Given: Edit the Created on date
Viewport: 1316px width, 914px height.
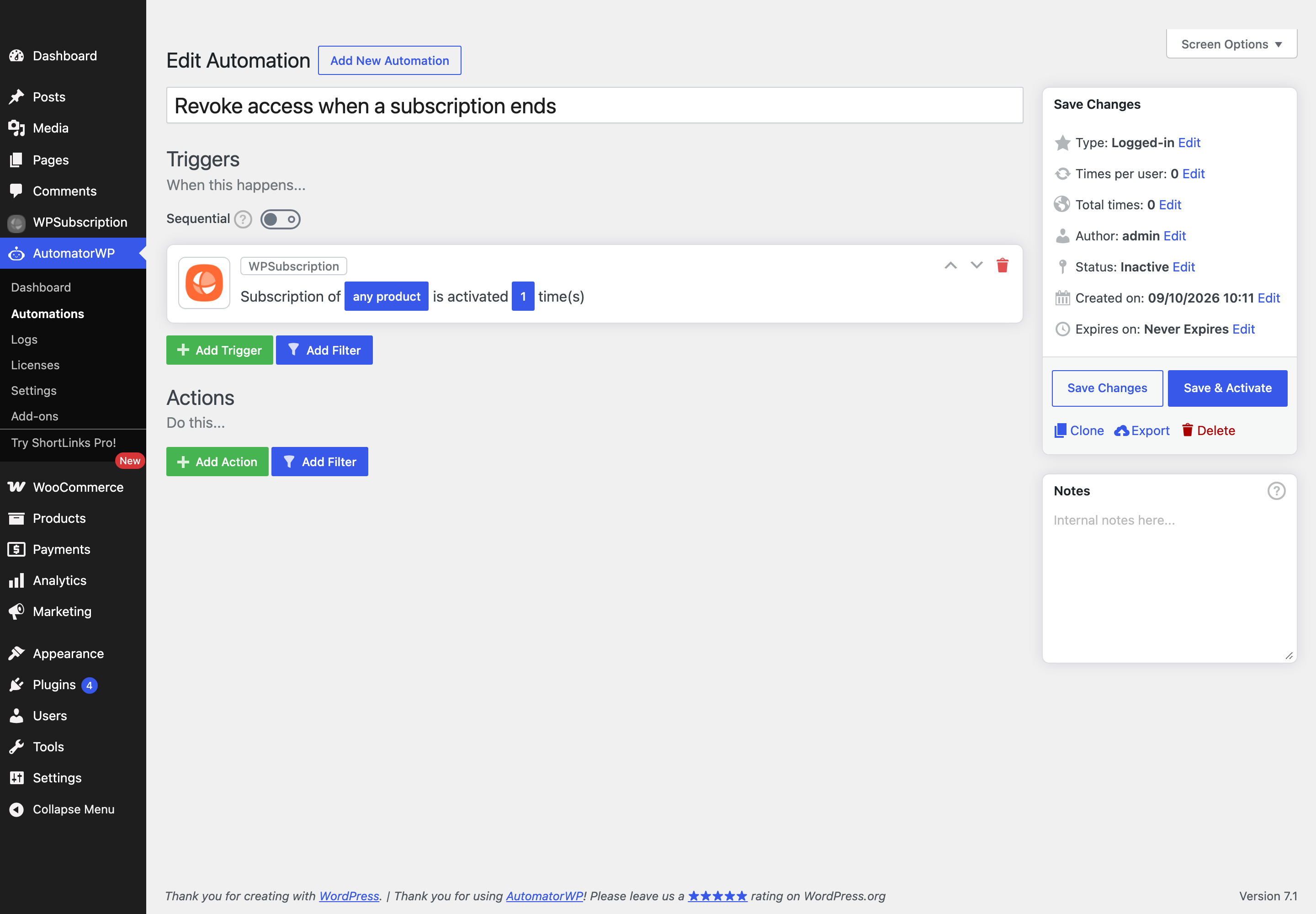Looking at the screenshot, I should 1268,298.
